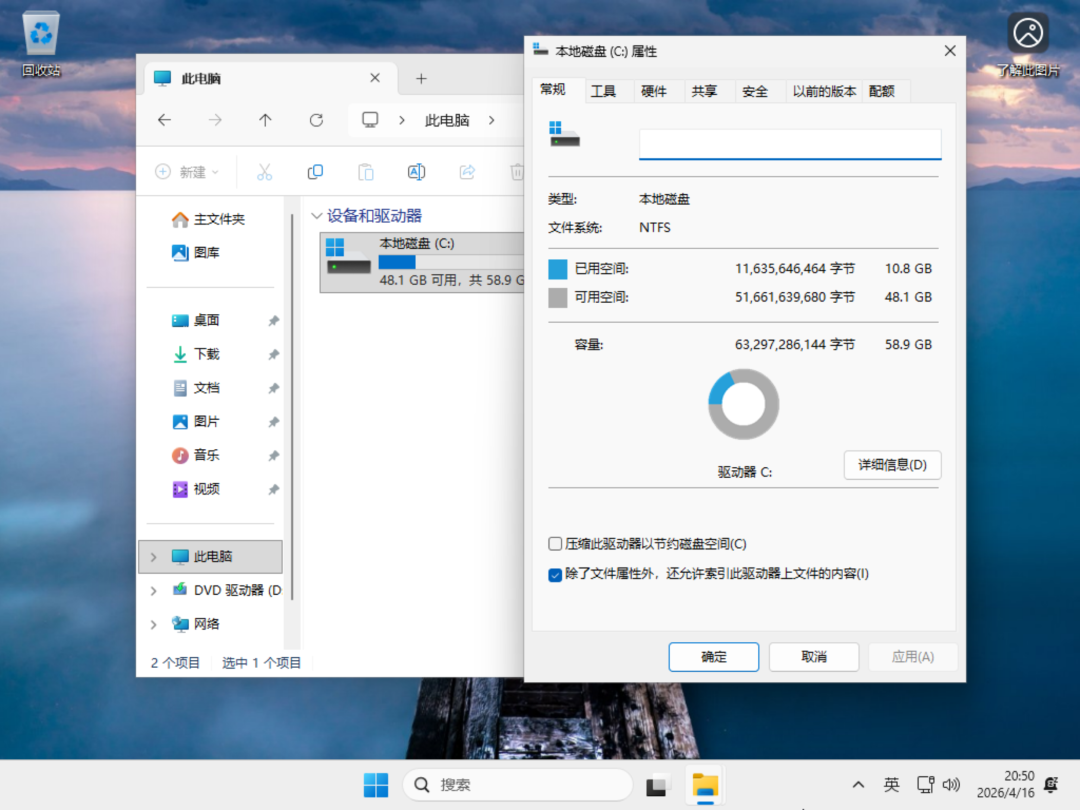Screen dimensions: 1080x810
Task: Select the 常规 tab in properties
Action: [552, 90]
